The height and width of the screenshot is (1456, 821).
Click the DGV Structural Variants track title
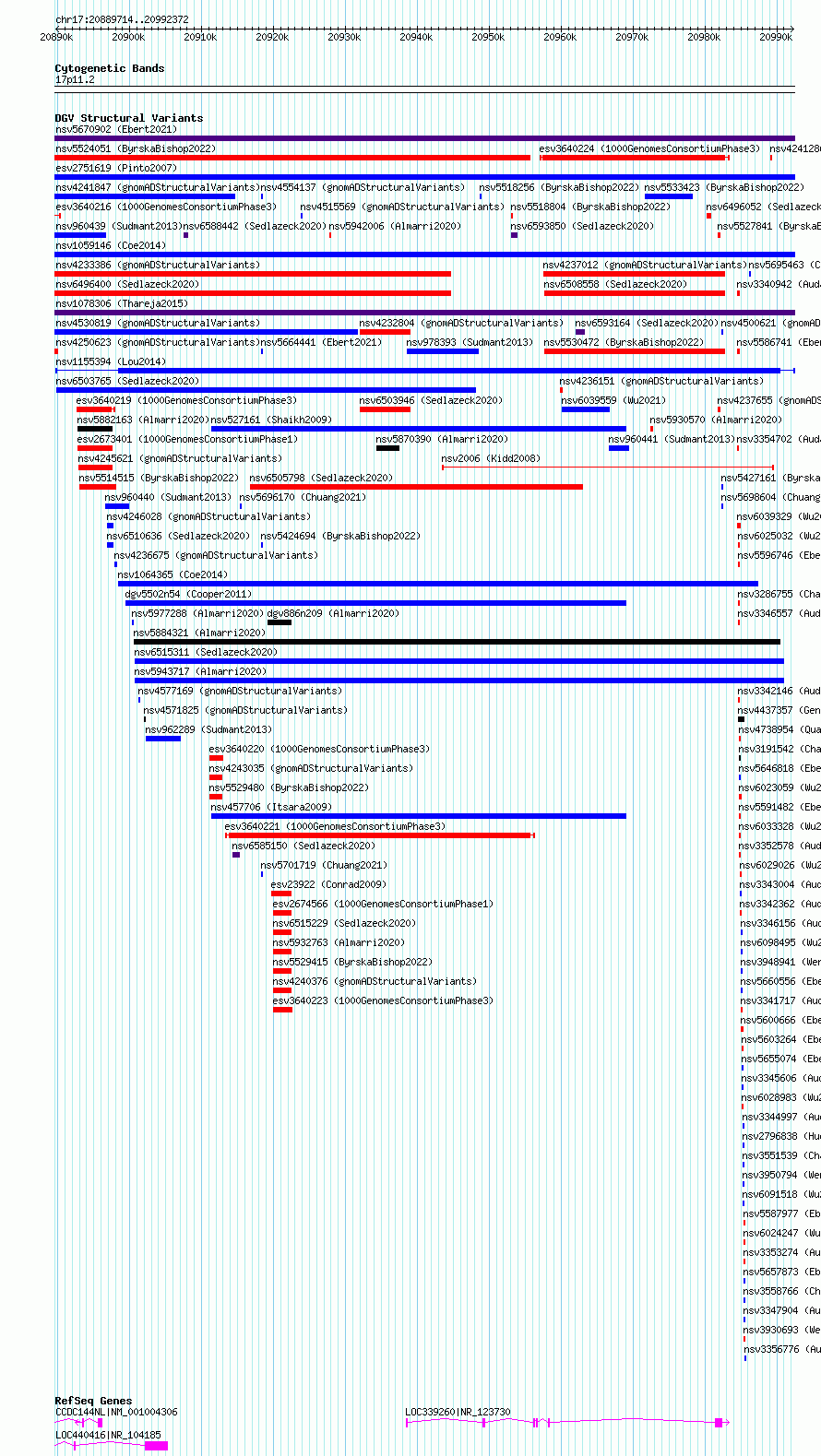click(129, 118)
